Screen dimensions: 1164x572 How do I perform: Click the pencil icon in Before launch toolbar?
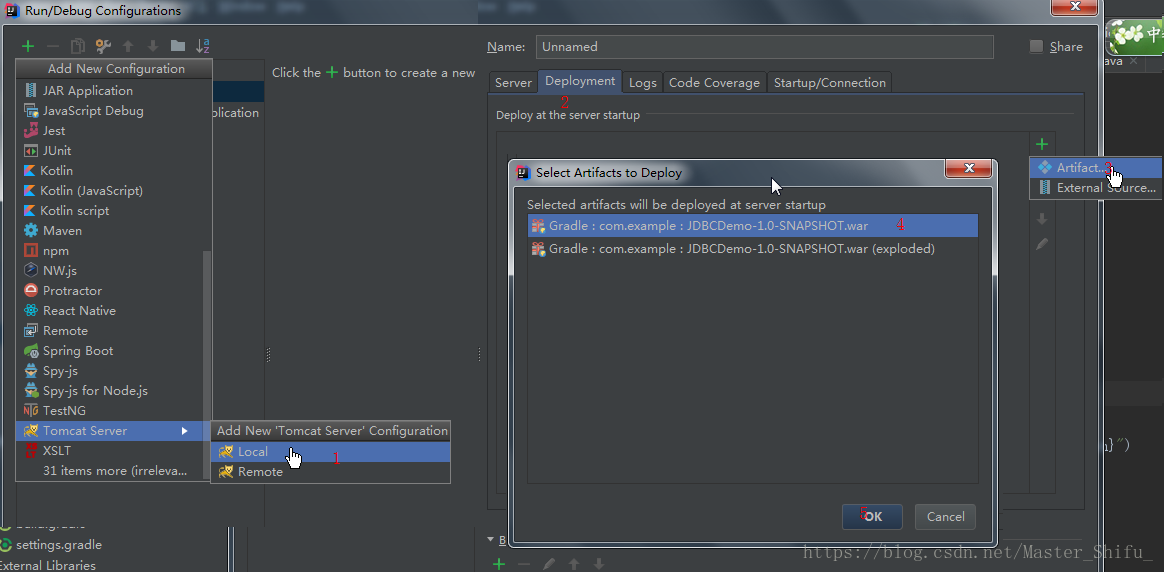coord(549,564)
